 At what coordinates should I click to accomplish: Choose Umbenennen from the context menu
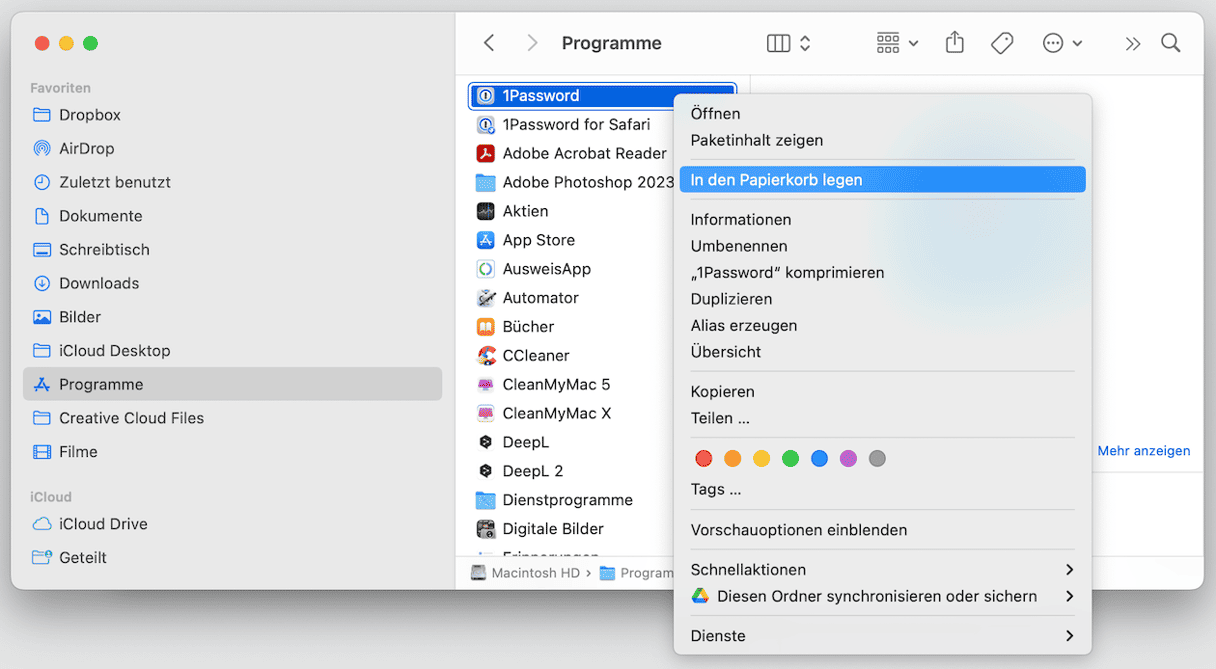coord(882,246)
